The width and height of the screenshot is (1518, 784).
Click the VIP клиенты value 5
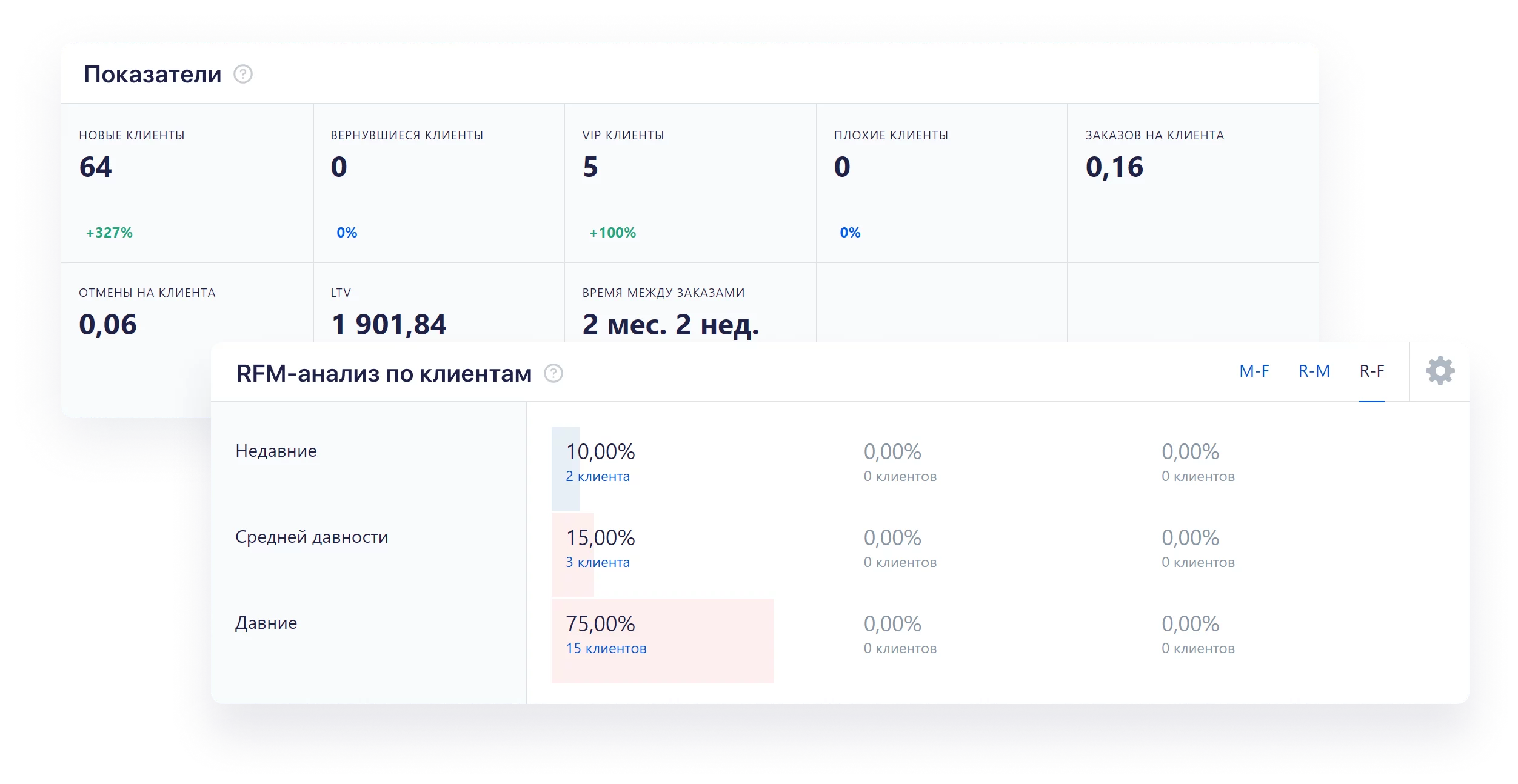[590, 167]
